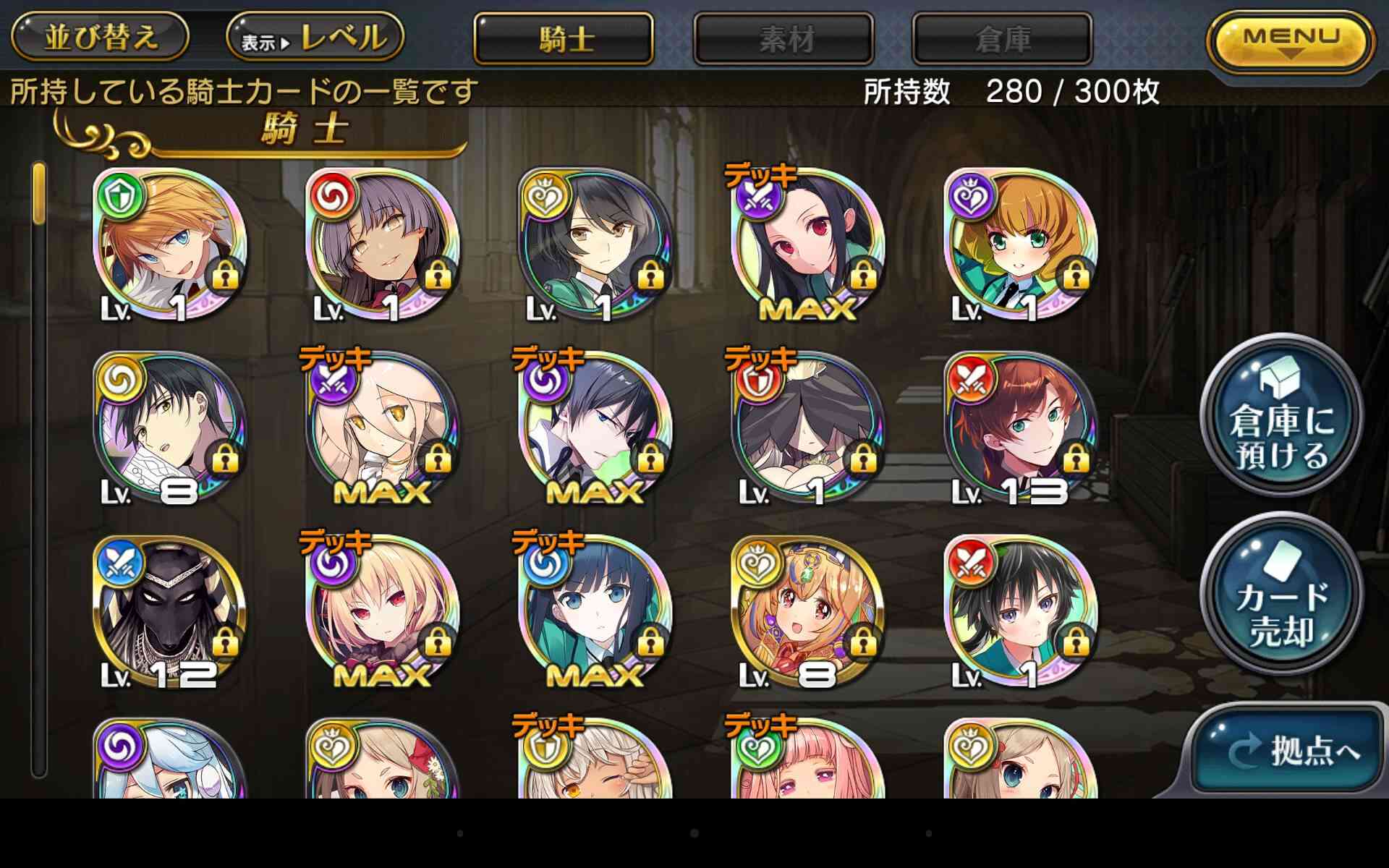Click the 倉庫に預ける round button
The height and width of the screenshot is (868, 1389).
point(1282,414)
